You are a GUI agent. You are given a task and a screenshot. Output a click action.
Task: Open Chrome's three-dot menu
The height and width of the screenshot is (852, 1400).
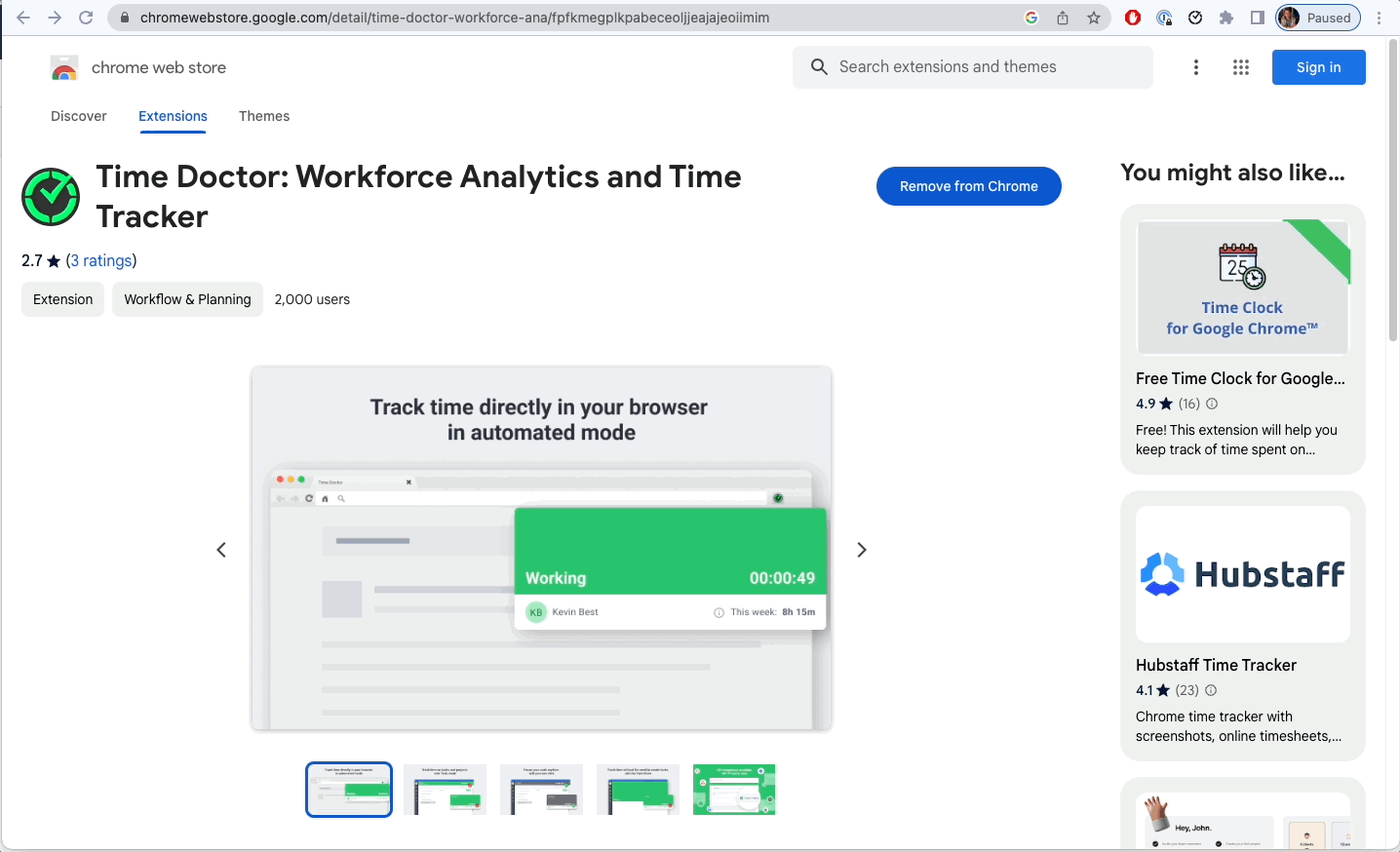1380,18
